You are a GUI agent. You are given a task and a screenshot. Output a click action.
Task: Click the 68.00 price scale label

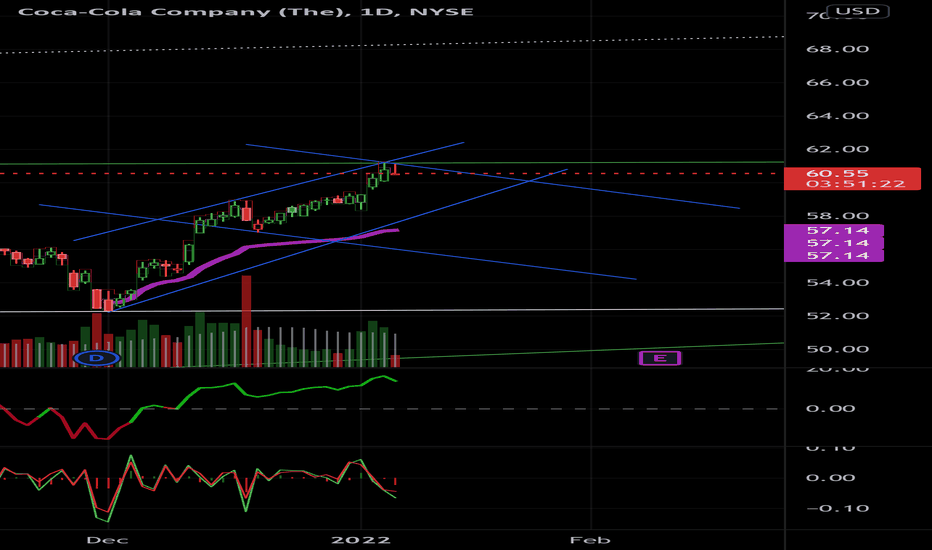click(837, 49)
